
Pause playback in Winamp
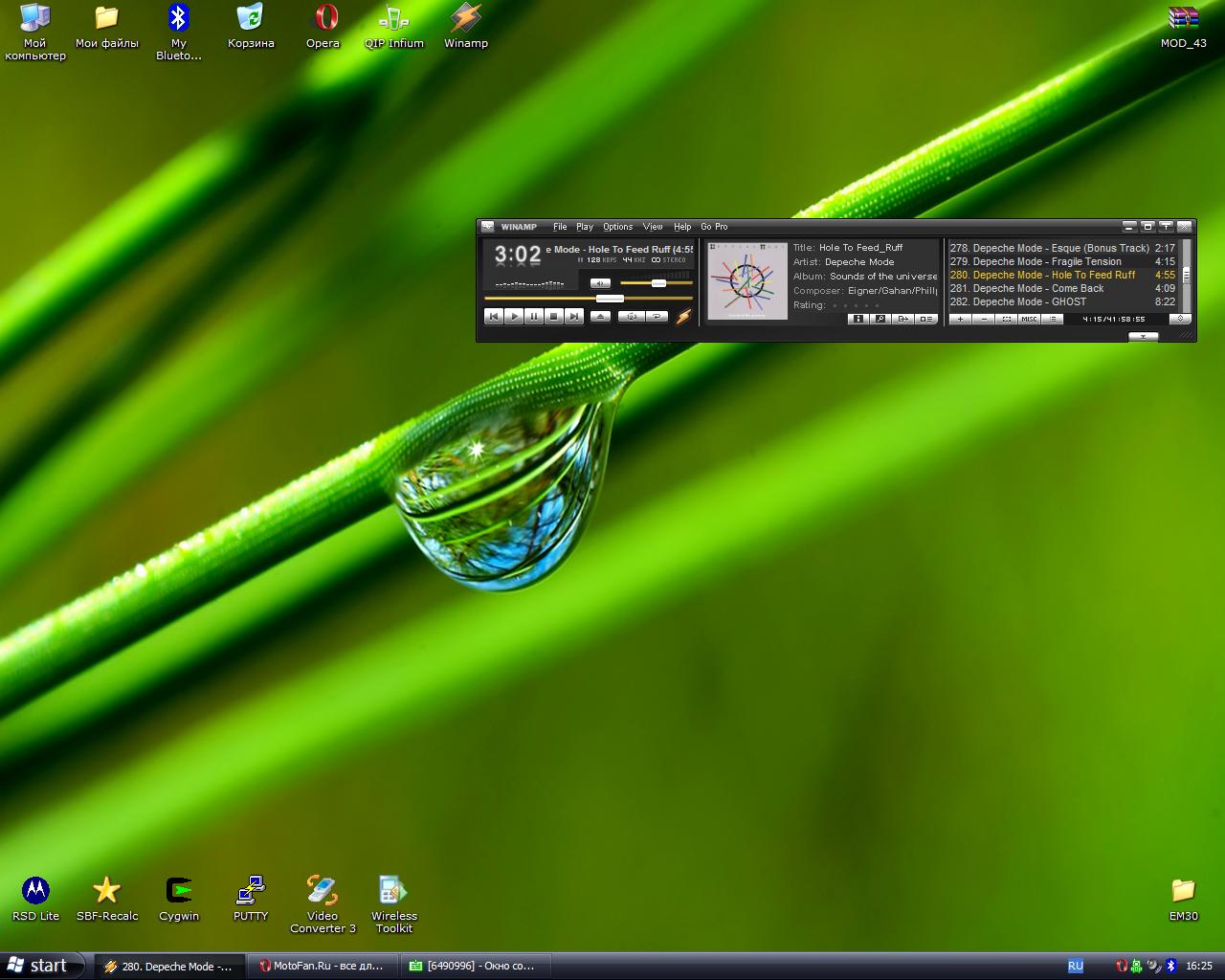click(534, 317)
